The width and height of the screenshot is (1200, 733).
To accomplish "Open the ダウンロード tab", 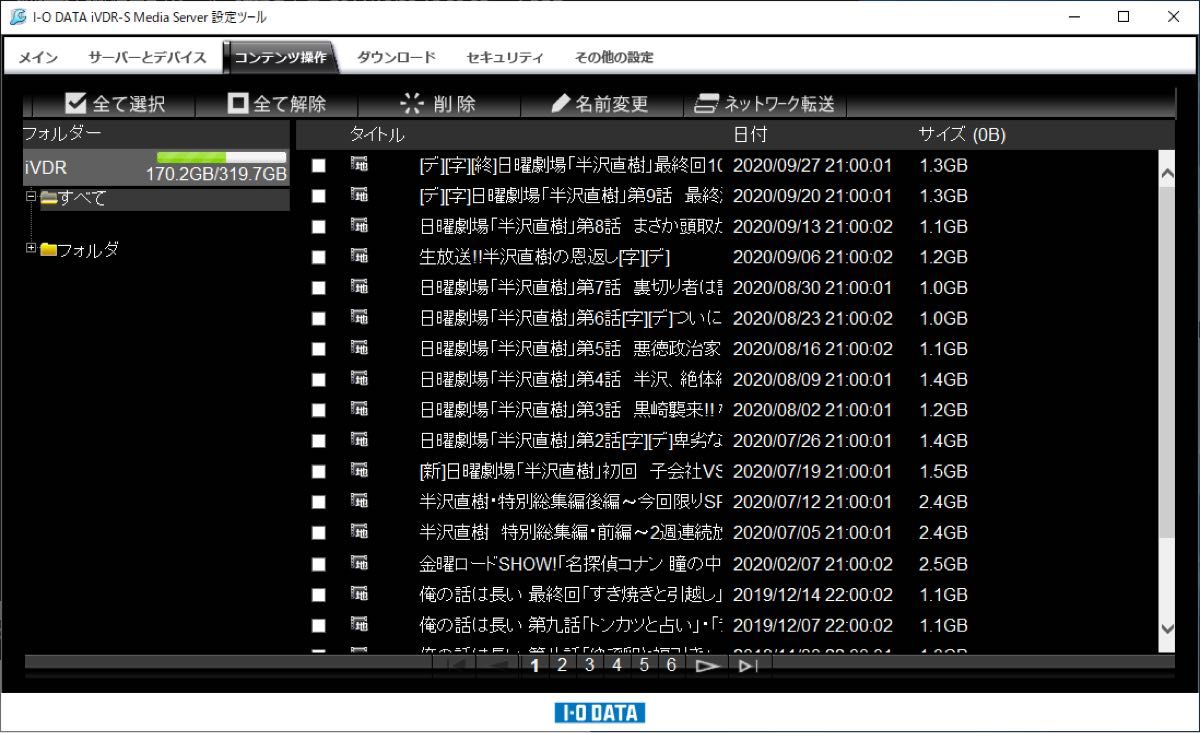I will (x=396, y=57).
